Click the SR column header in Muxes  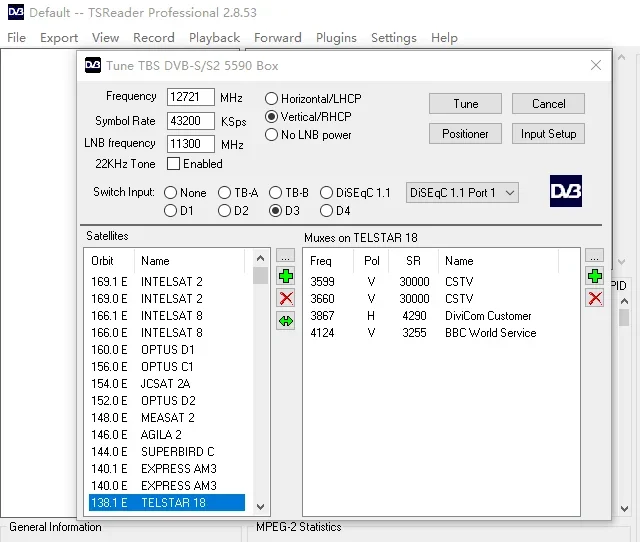click(413, 261)
